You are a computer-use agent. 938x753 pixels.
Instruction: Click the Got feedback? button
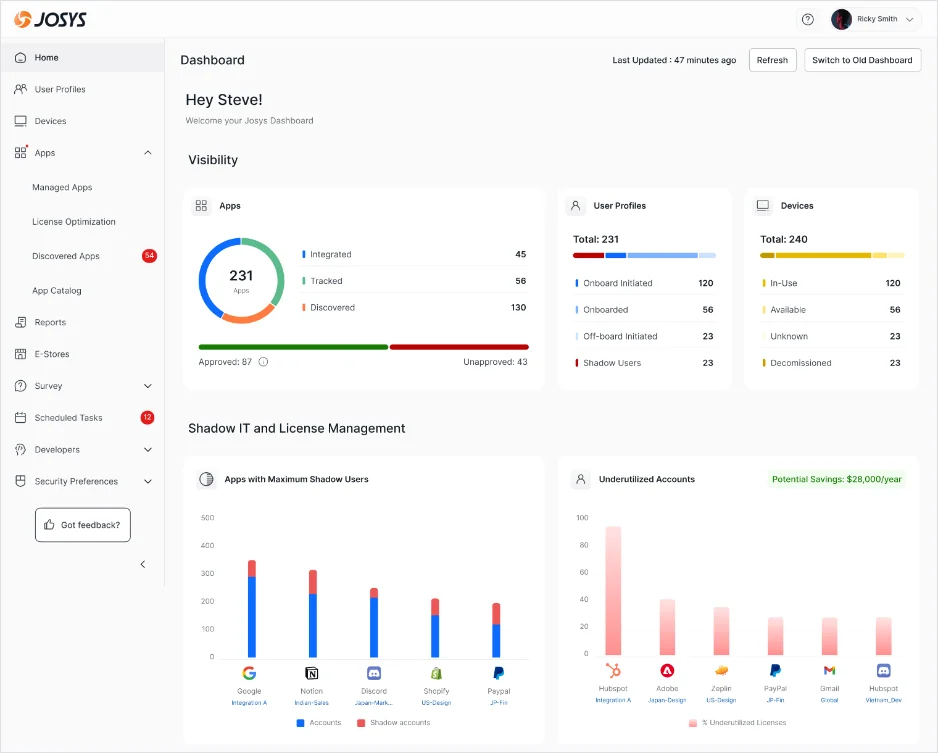(83, 525)
